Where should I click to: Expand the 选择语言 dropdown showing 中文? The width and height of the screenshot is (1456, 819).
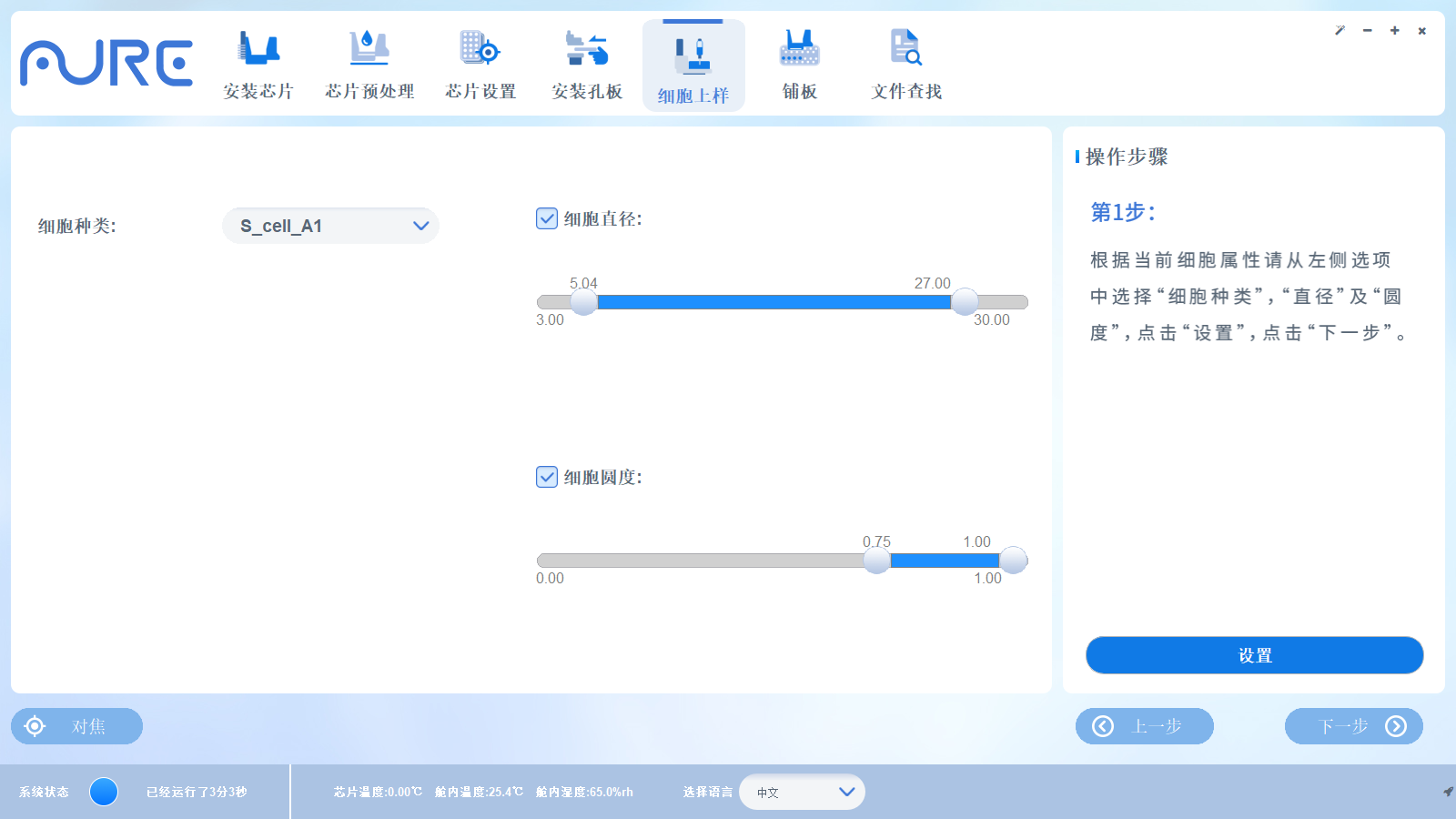tap(802, 792)
